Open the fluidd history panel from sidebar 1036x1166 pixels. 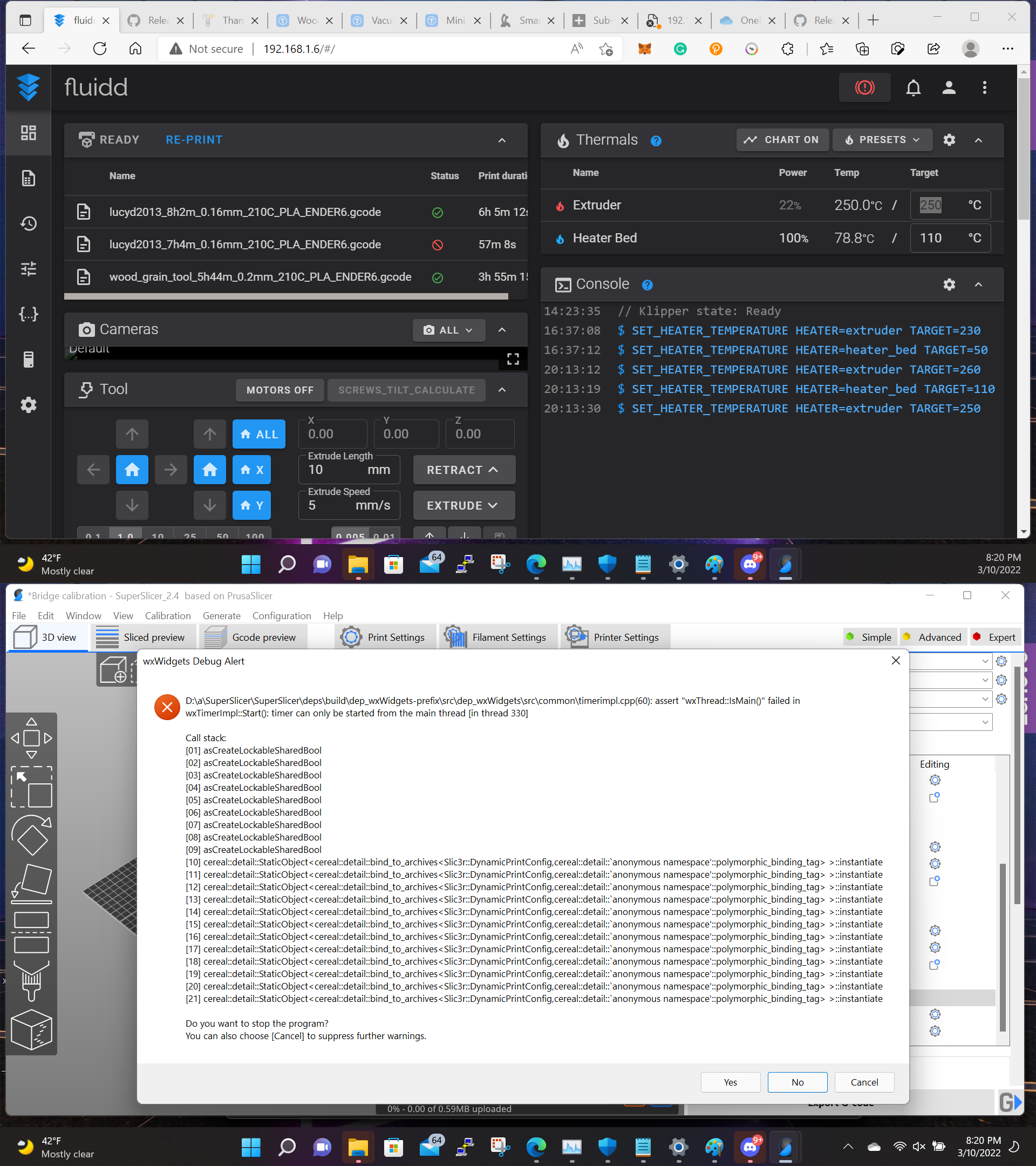tap(28, 223)
